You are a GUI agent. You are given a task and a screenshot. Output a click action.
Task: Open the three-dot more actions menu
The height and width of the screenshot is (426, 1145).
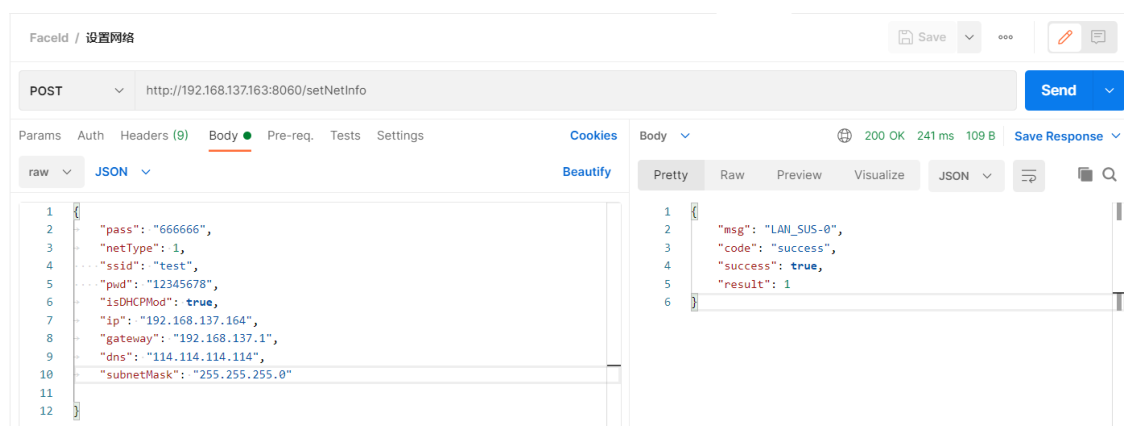[1006, 37]
